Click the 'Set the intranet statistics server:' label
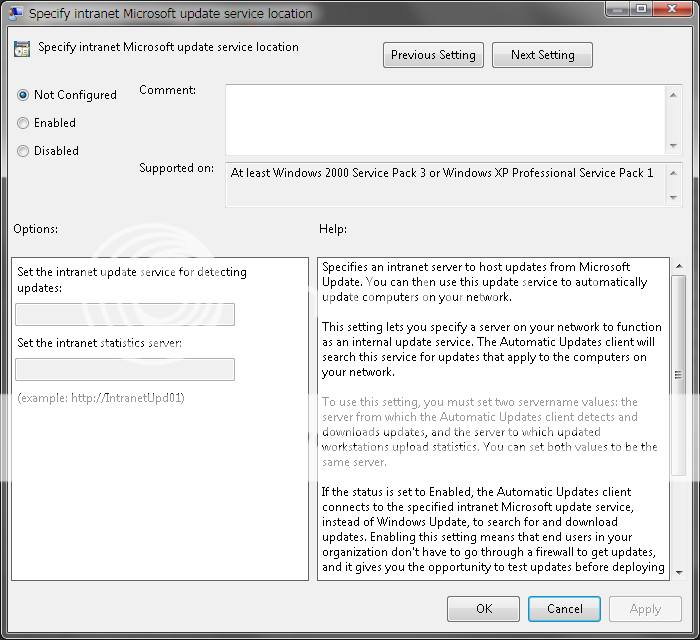 click(99, 343)
